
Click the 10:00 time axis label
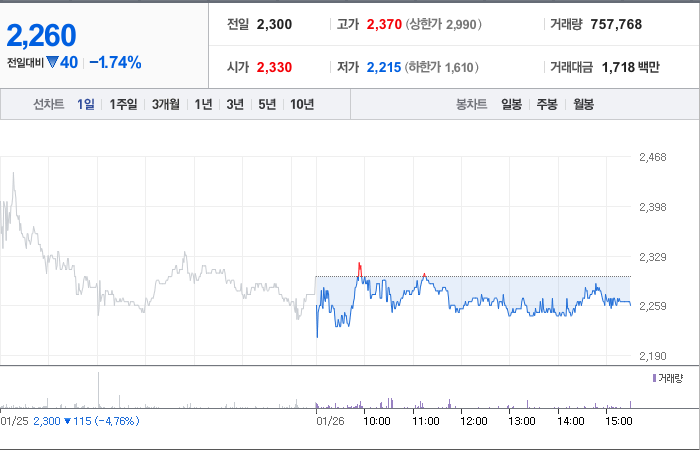(377, 421)
